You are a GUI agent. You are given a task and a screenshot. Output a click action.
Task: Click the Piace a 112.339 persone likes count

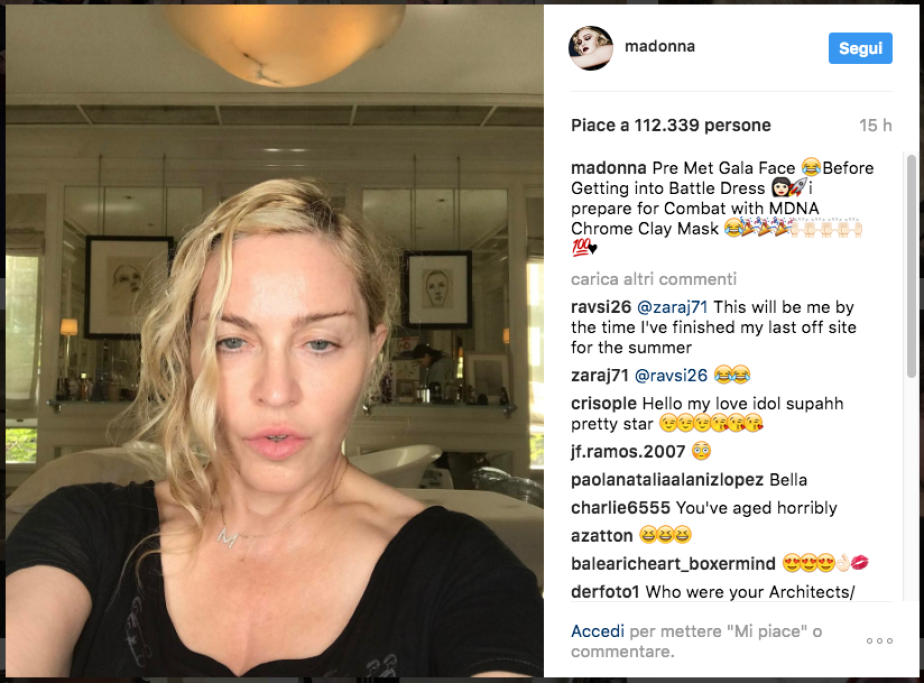[x=671, y=125]
